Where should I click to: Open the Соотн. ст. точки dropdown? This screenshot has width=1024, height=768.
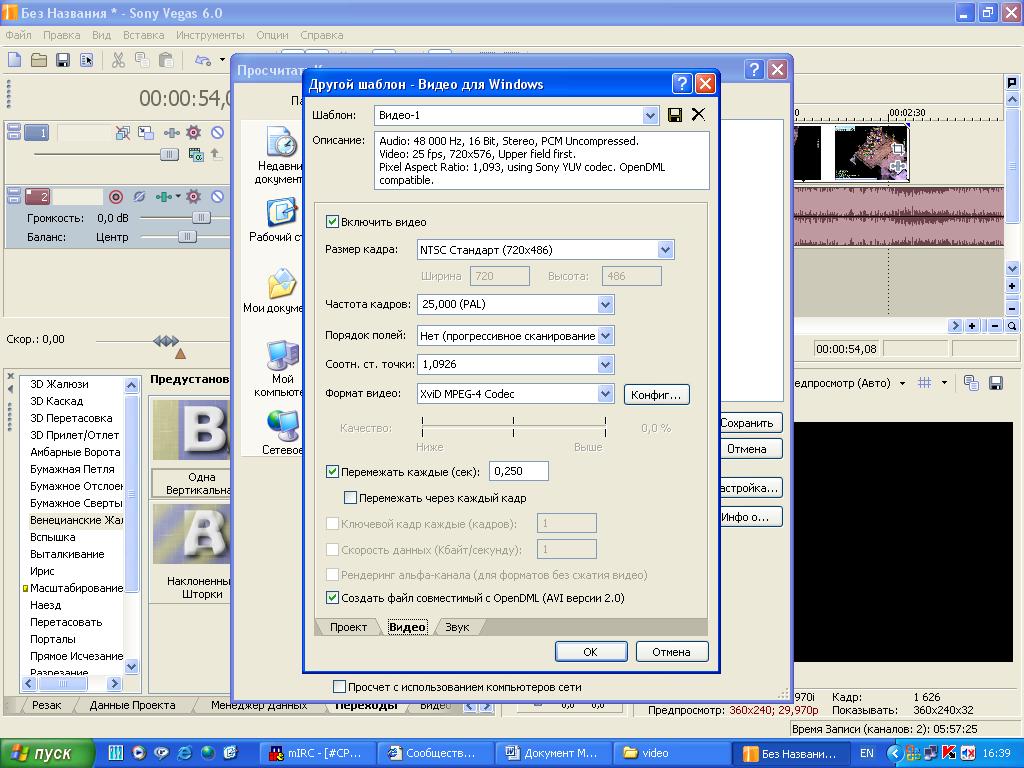click(605, 364)
